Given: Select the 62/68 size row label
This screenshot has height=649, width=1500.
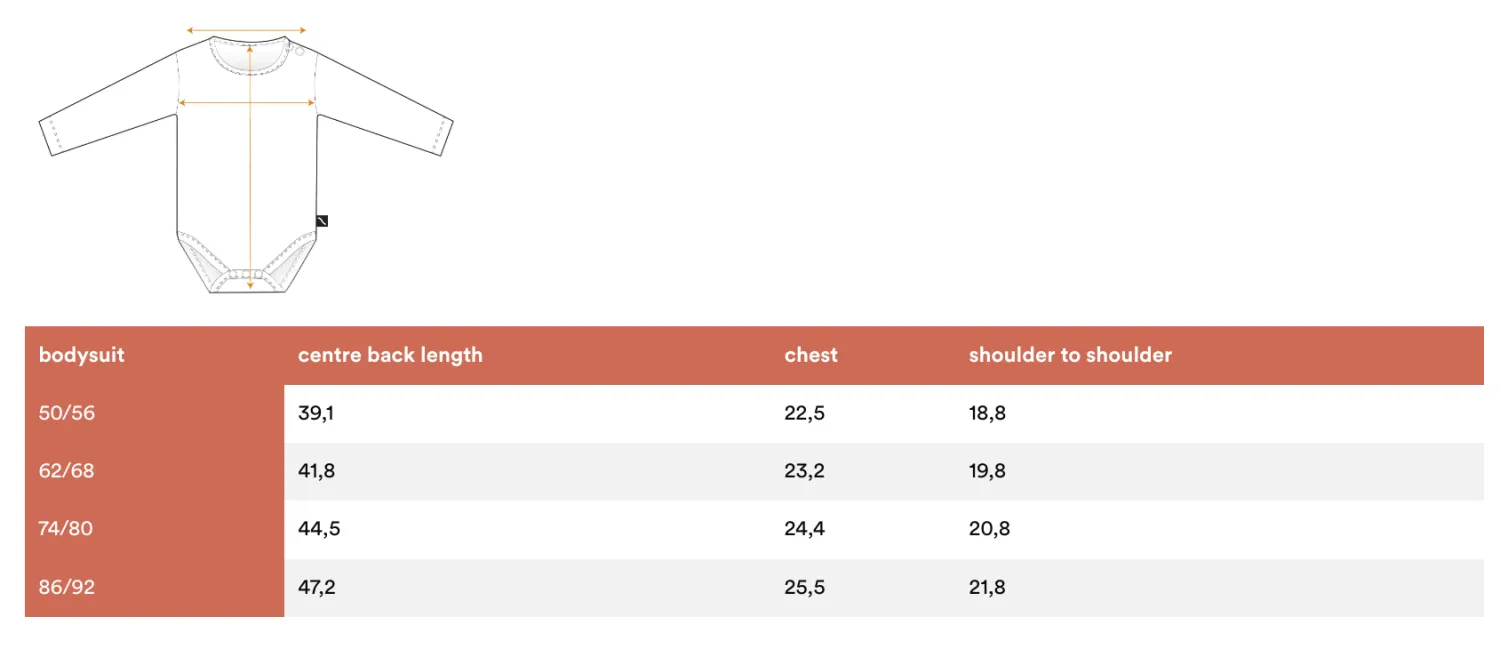Looking at the screenshot, I should 66,471.
